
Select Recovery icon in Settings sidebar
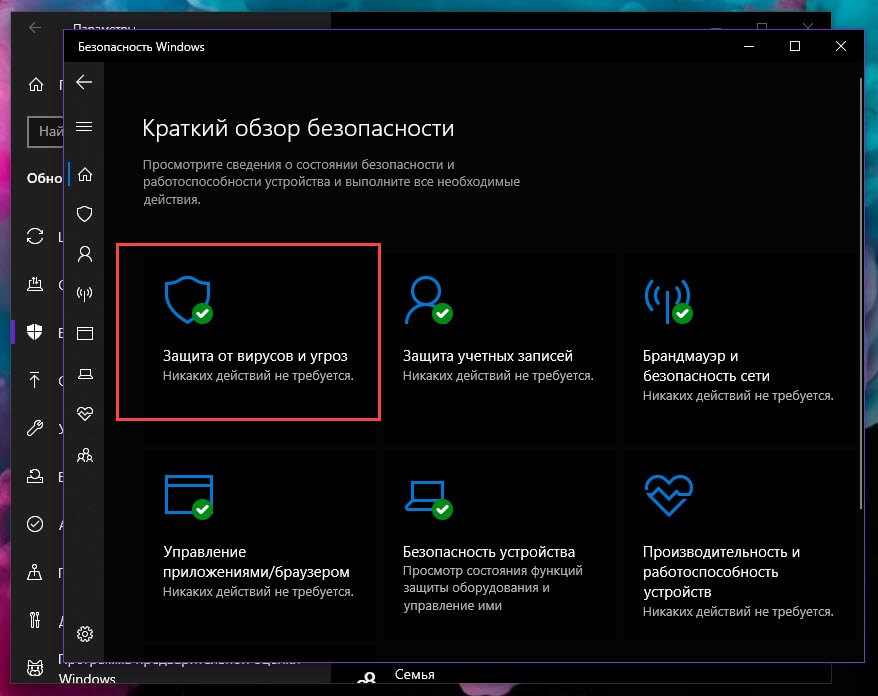(35, 477)
